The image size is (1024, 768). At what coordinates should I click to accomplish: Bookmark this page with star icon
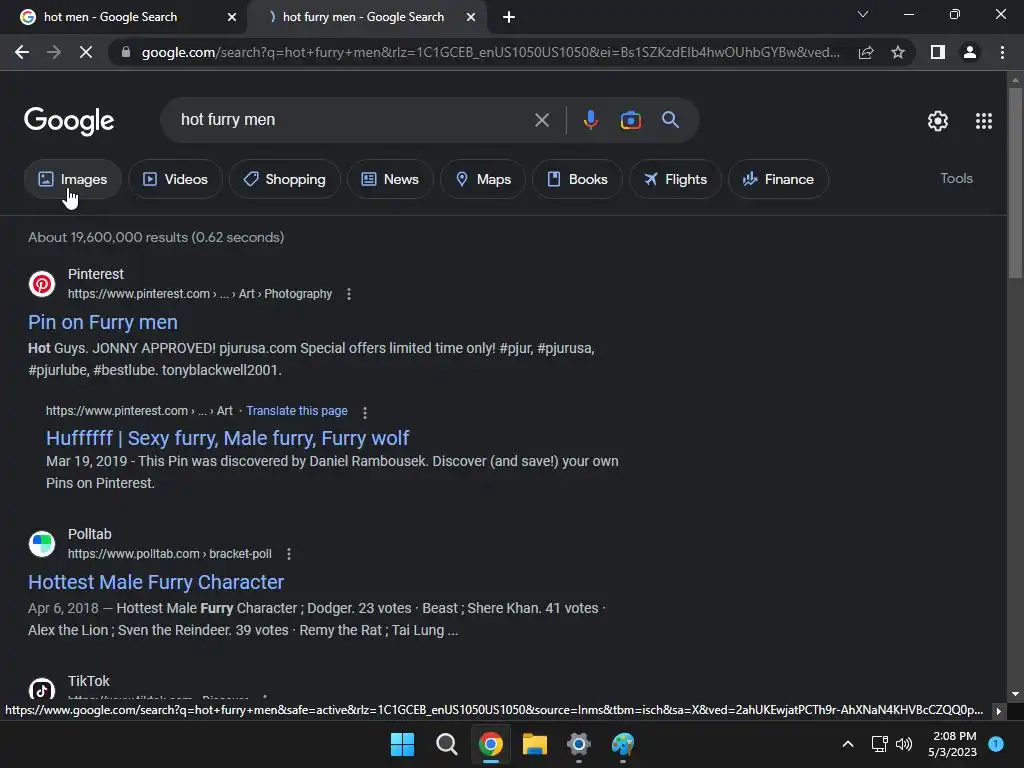[x=898, y=52]
